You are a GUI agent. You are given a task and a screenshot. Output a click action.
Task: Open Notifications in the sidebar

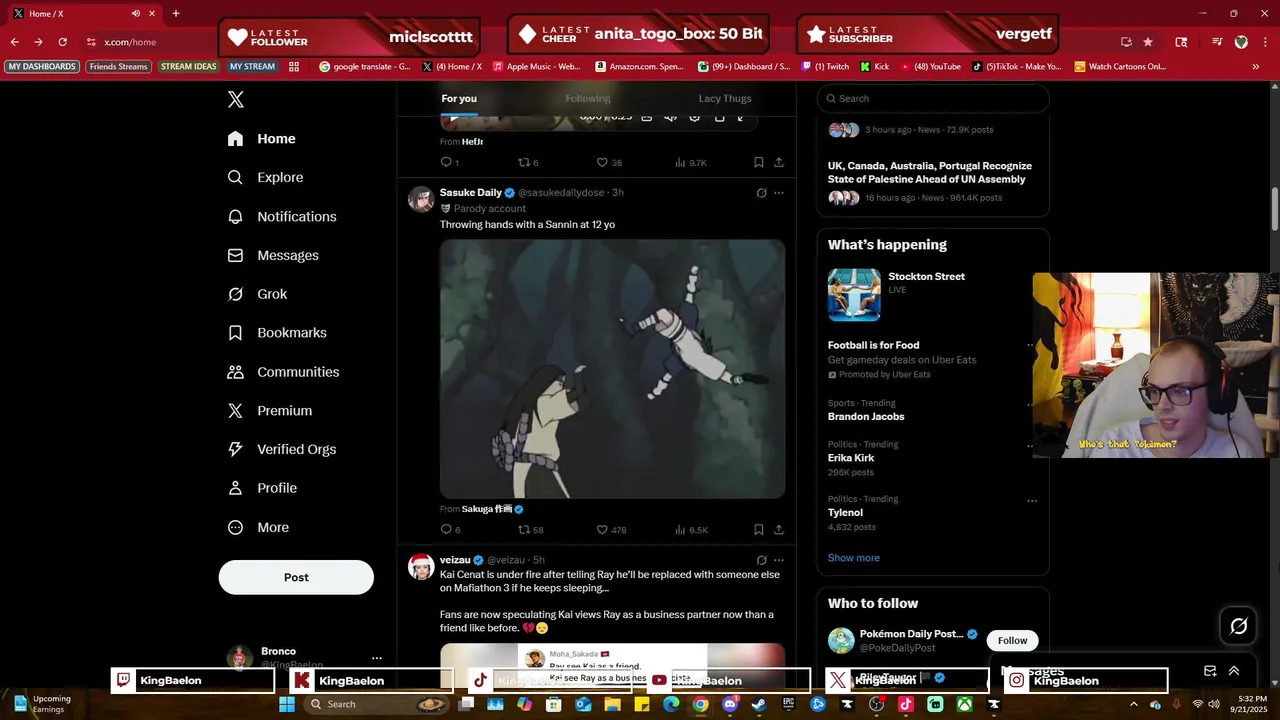pyautogui.click(x=283, y=216)
